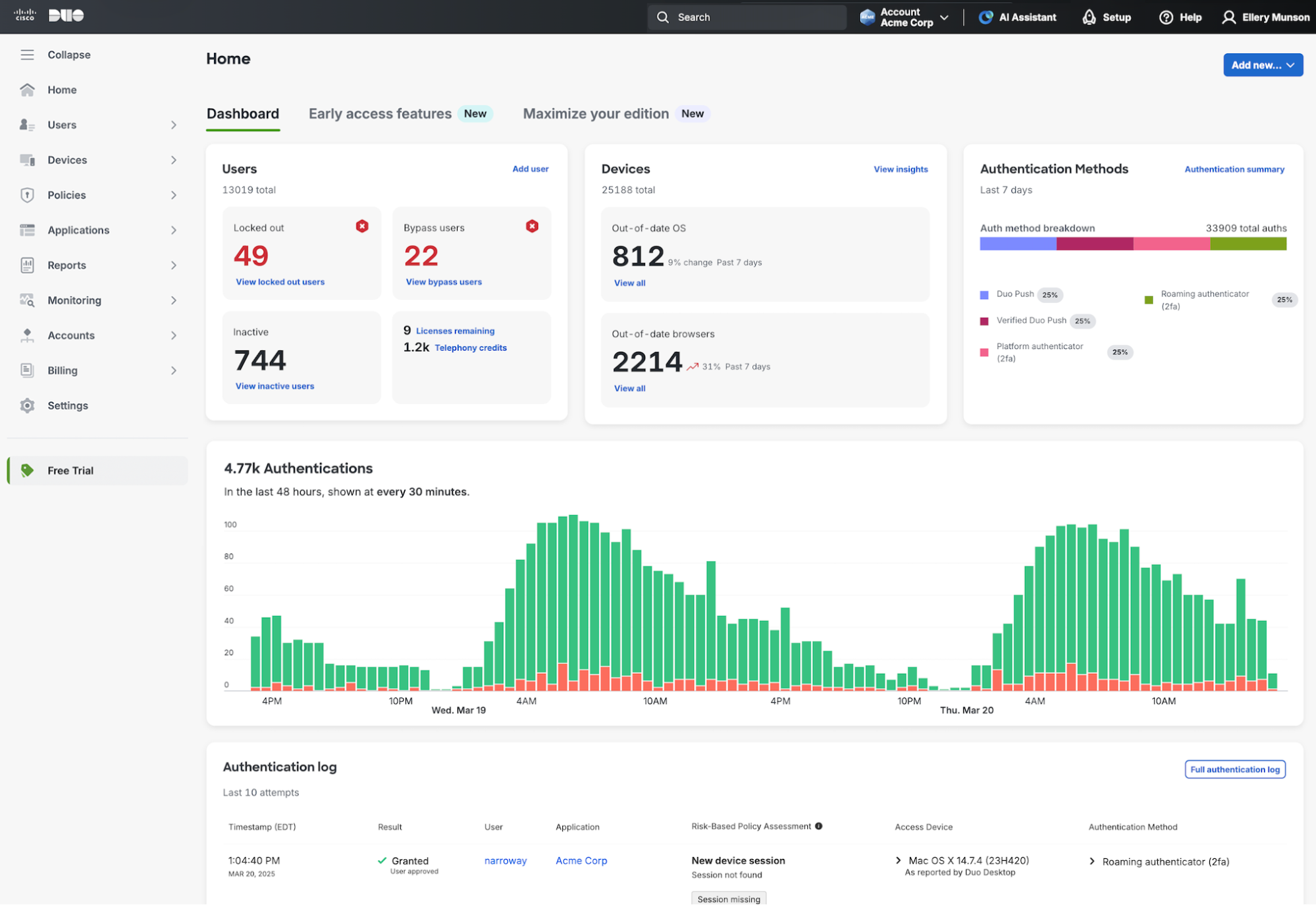Click into the Search input field

[747, 17]
